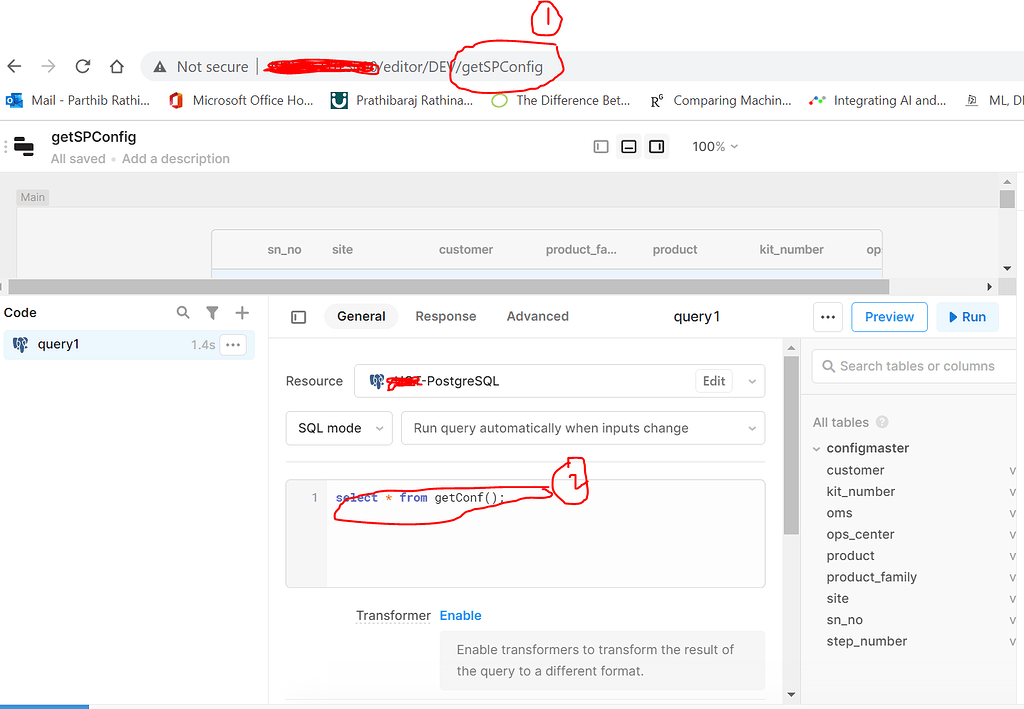This screenshot has width=1024, height=709.
Task: Click the browser reload icon
Action: 83,67
